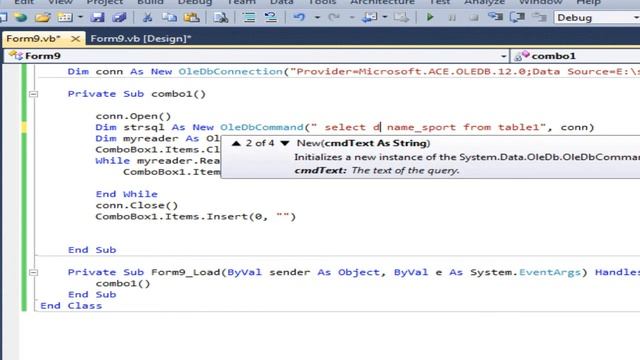Click the Navigate Backward icon
Screen dimensions: 640x360
369,18
